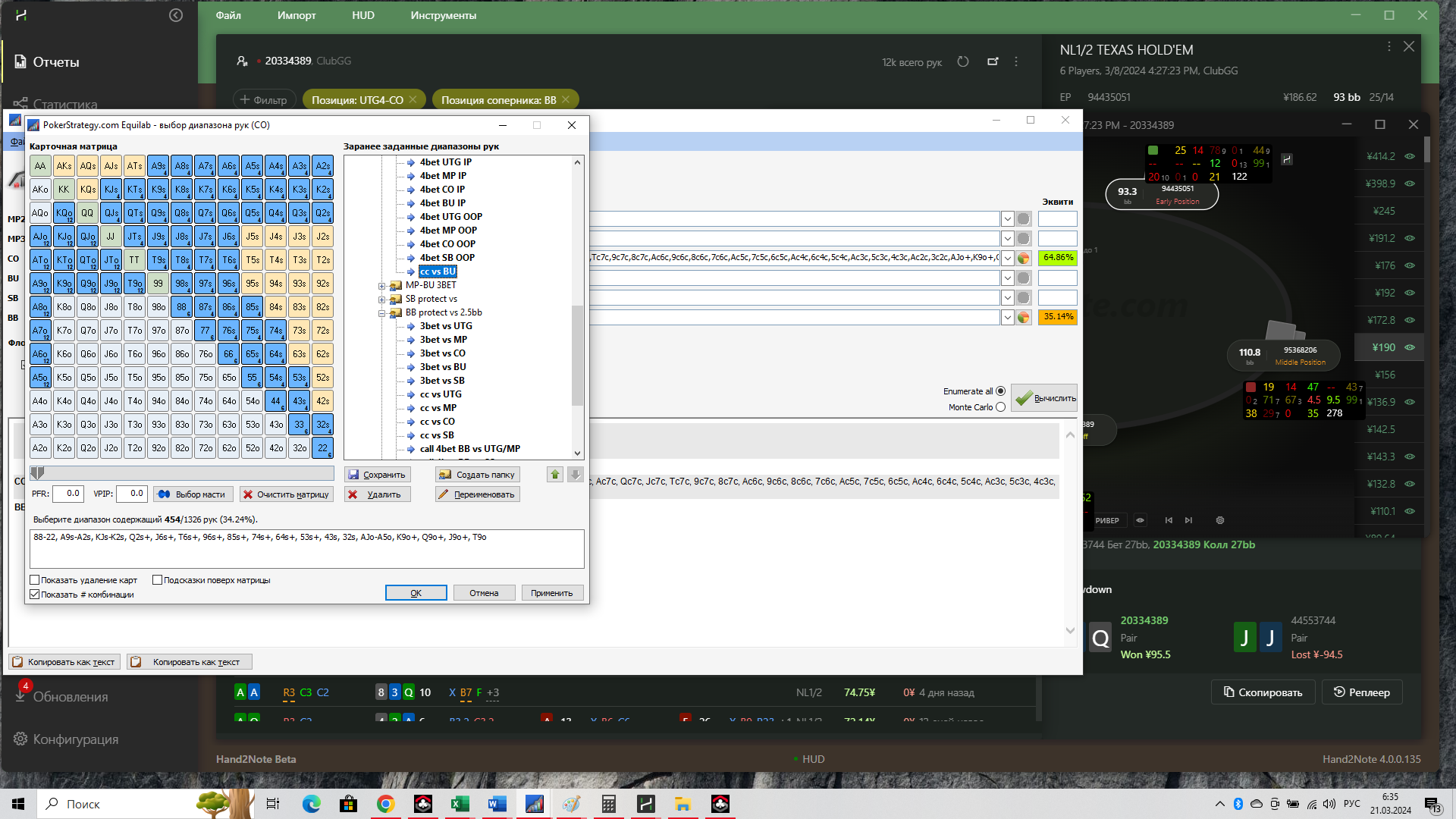Screen dimensions: 1456x819
Task: Confirm range selection with OK
Action: click(416, 593)
